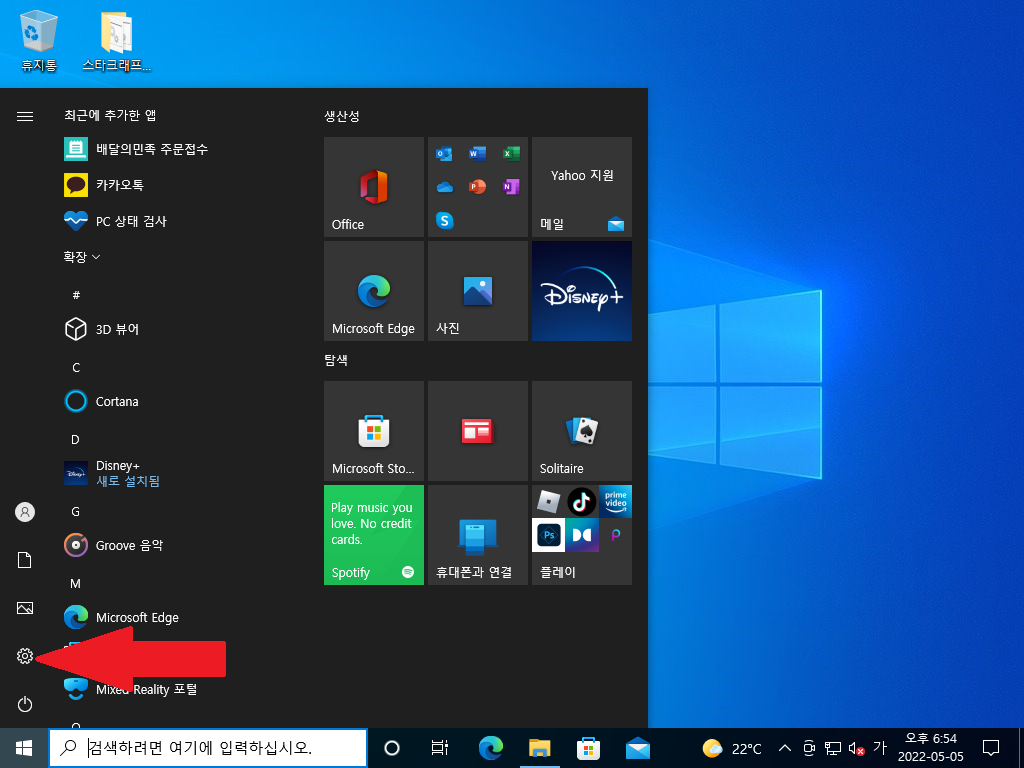Toggle the 가 Korean IME indicator
The height and width of the screenshot is (768, 1024).
coord(880,748)
